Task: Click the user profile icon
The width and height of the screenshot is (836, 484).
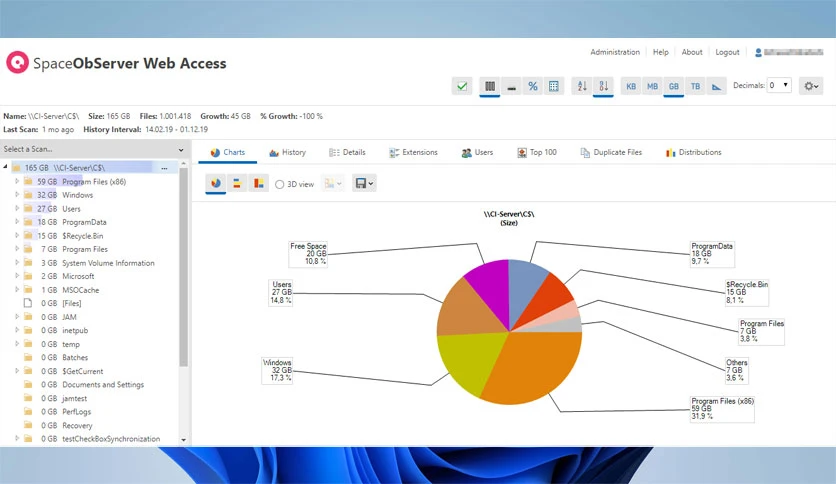Action: pyautogui.click(x=758, y=52)
